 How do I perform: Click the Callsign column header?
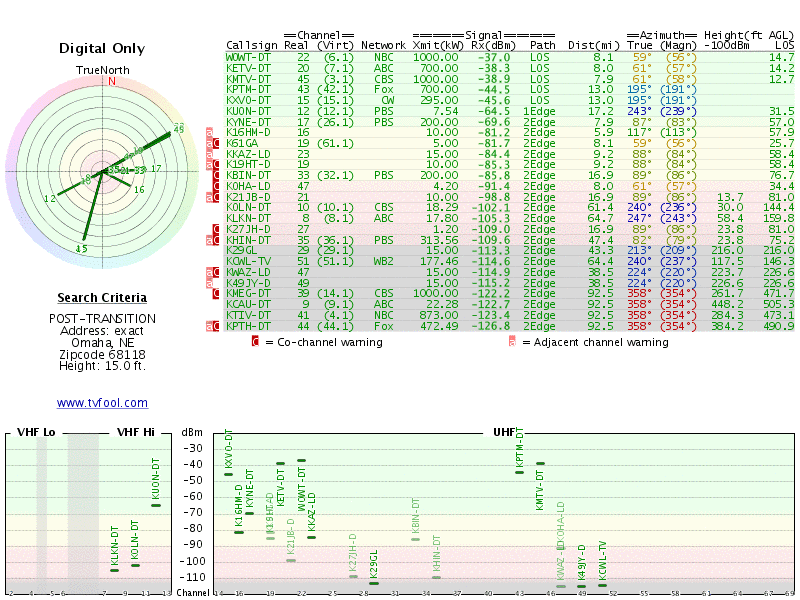click(252, 45)
